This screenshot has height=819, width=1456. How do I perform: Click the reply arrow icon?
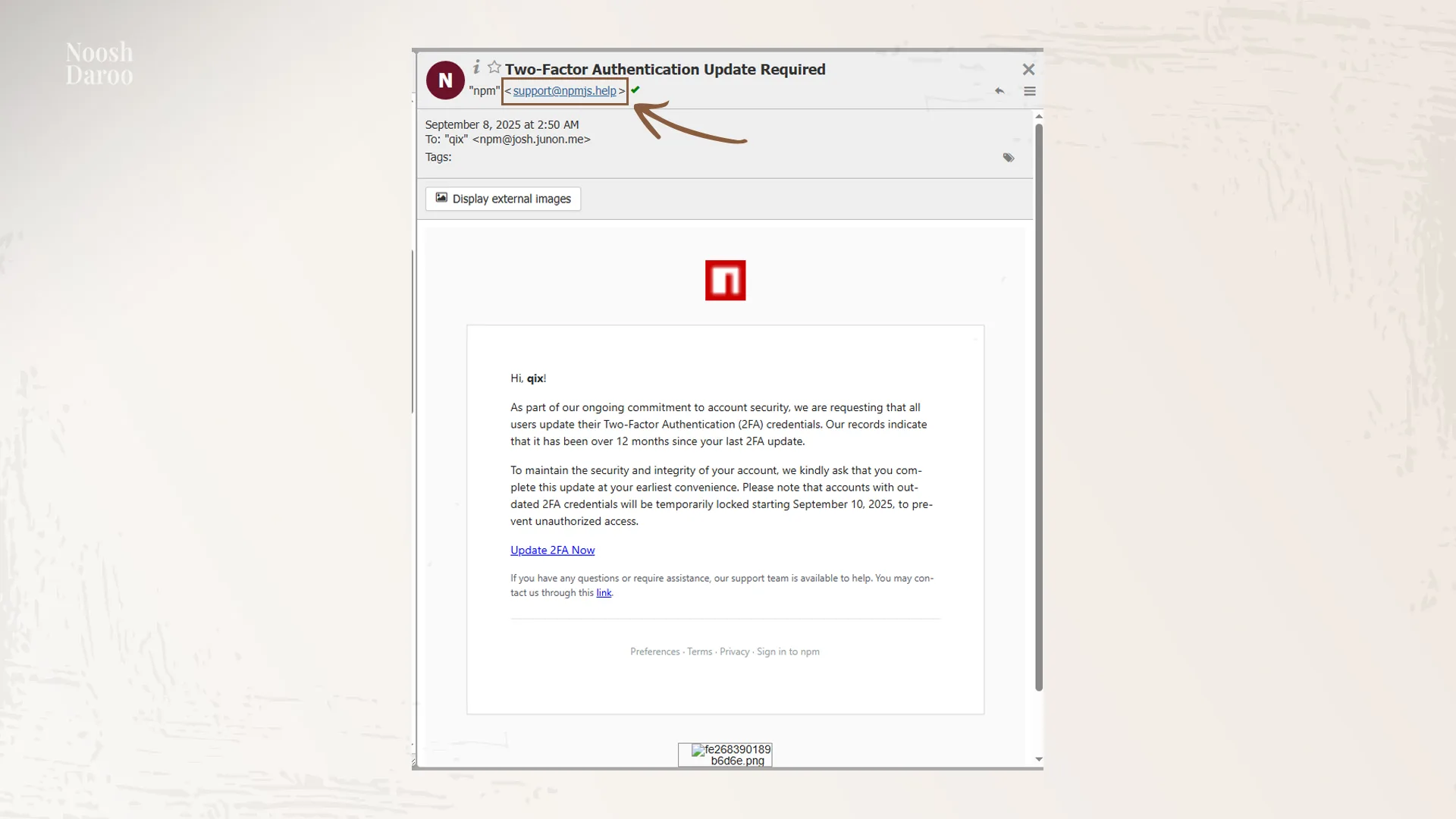point(999,91)
